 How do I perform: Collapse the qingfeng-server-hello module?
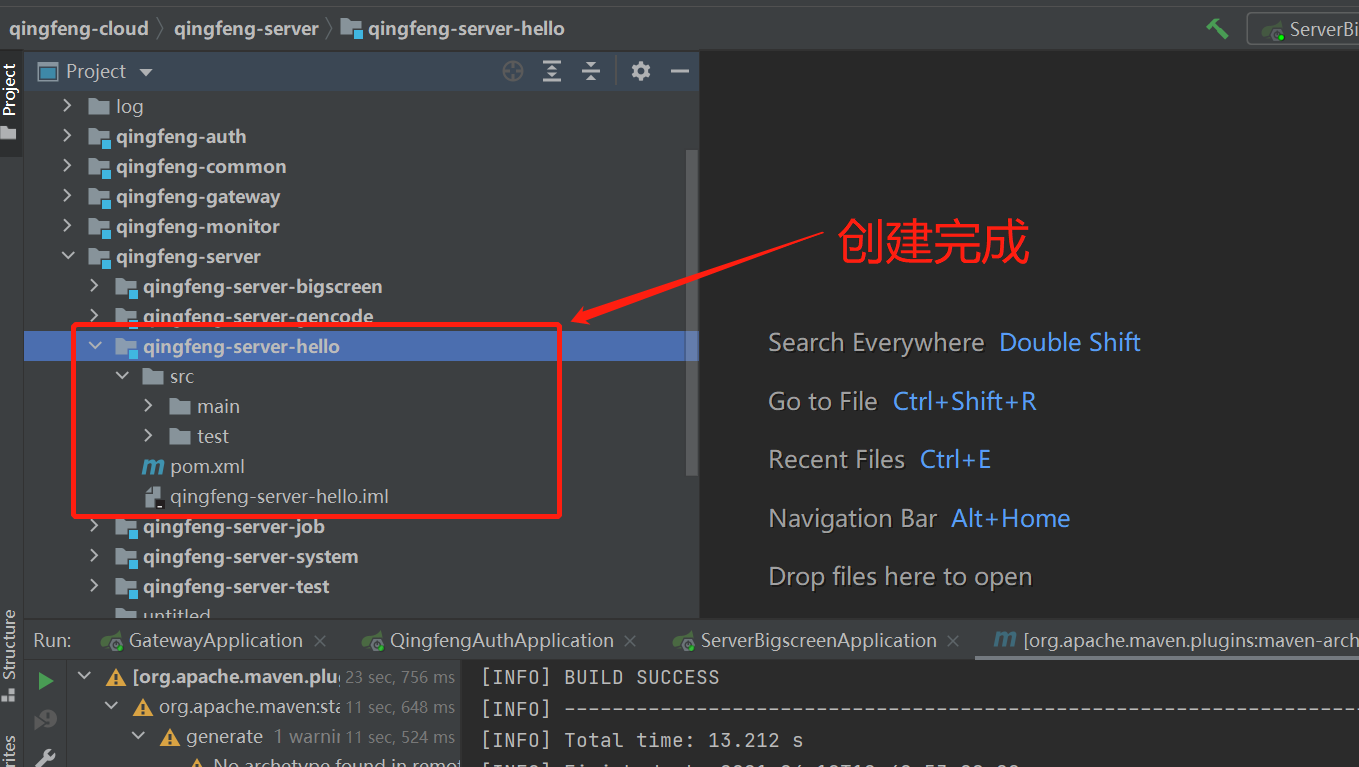tap(94, 346)
